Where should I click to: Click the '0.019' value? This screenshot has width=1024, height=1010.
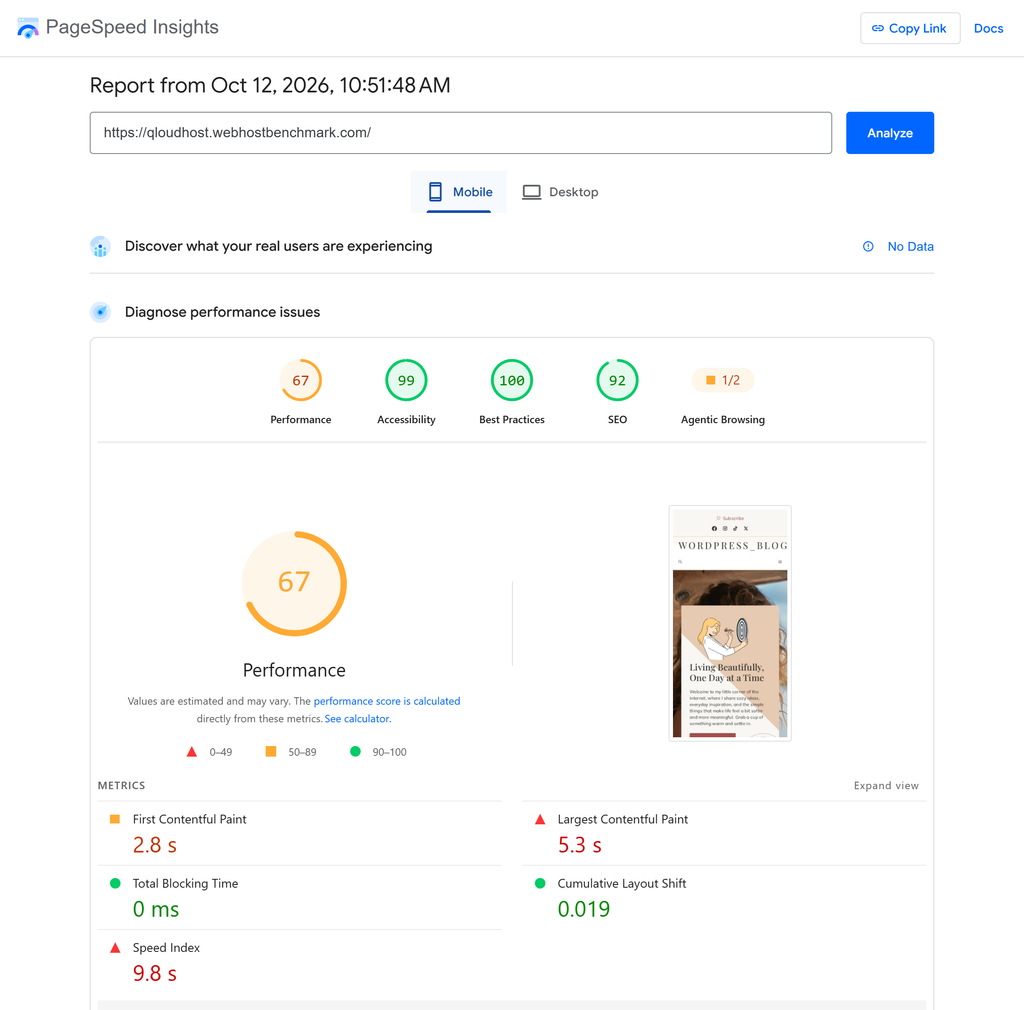point(583,909)
